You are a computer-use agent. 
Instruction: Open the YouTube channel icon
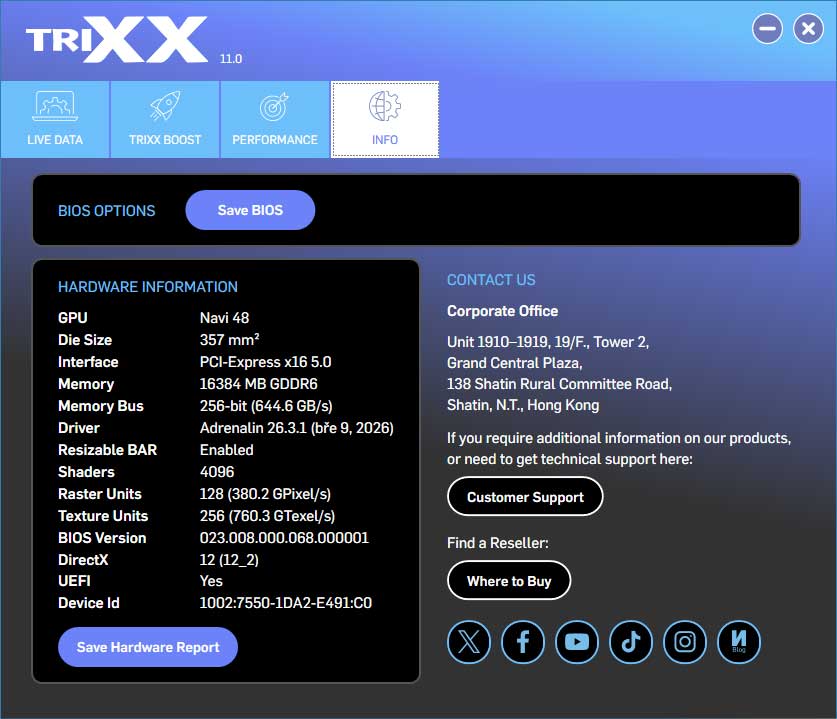[577, 642]
